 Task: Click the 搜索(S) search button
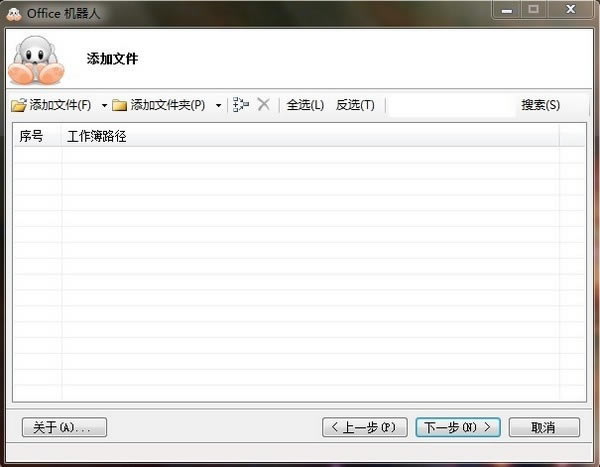[540, 105]
